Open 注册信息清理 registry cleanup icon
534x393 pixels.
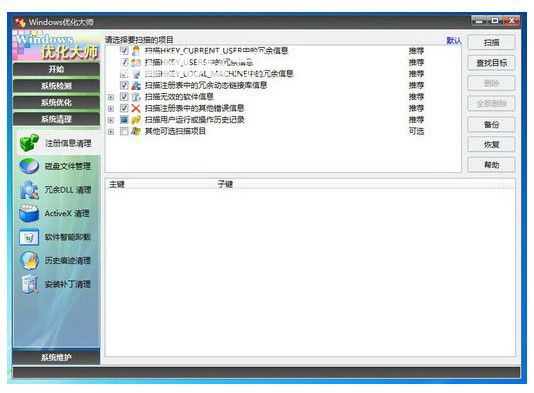(x=29, y=143)
